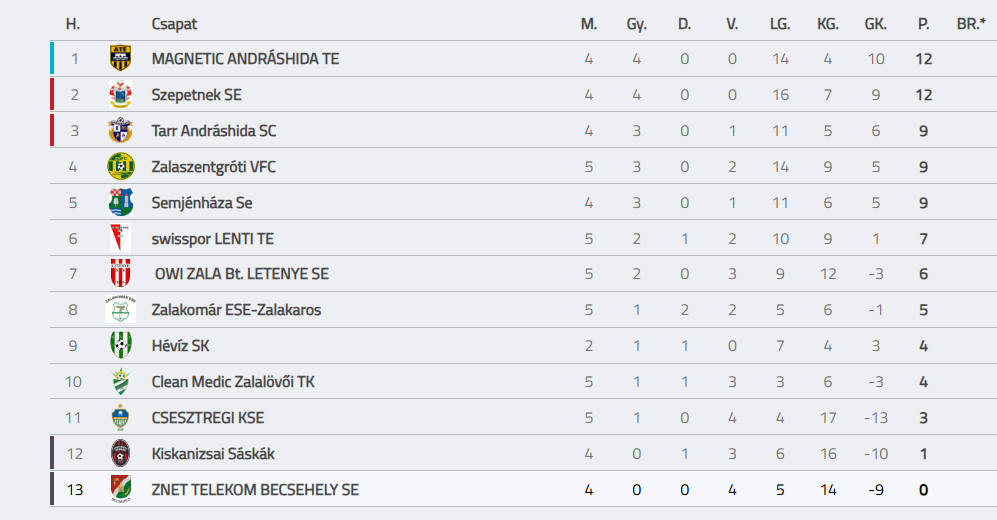997x520 pixels.
Task: Open the Szepetnek SE team page
Action: pos(196,95)
